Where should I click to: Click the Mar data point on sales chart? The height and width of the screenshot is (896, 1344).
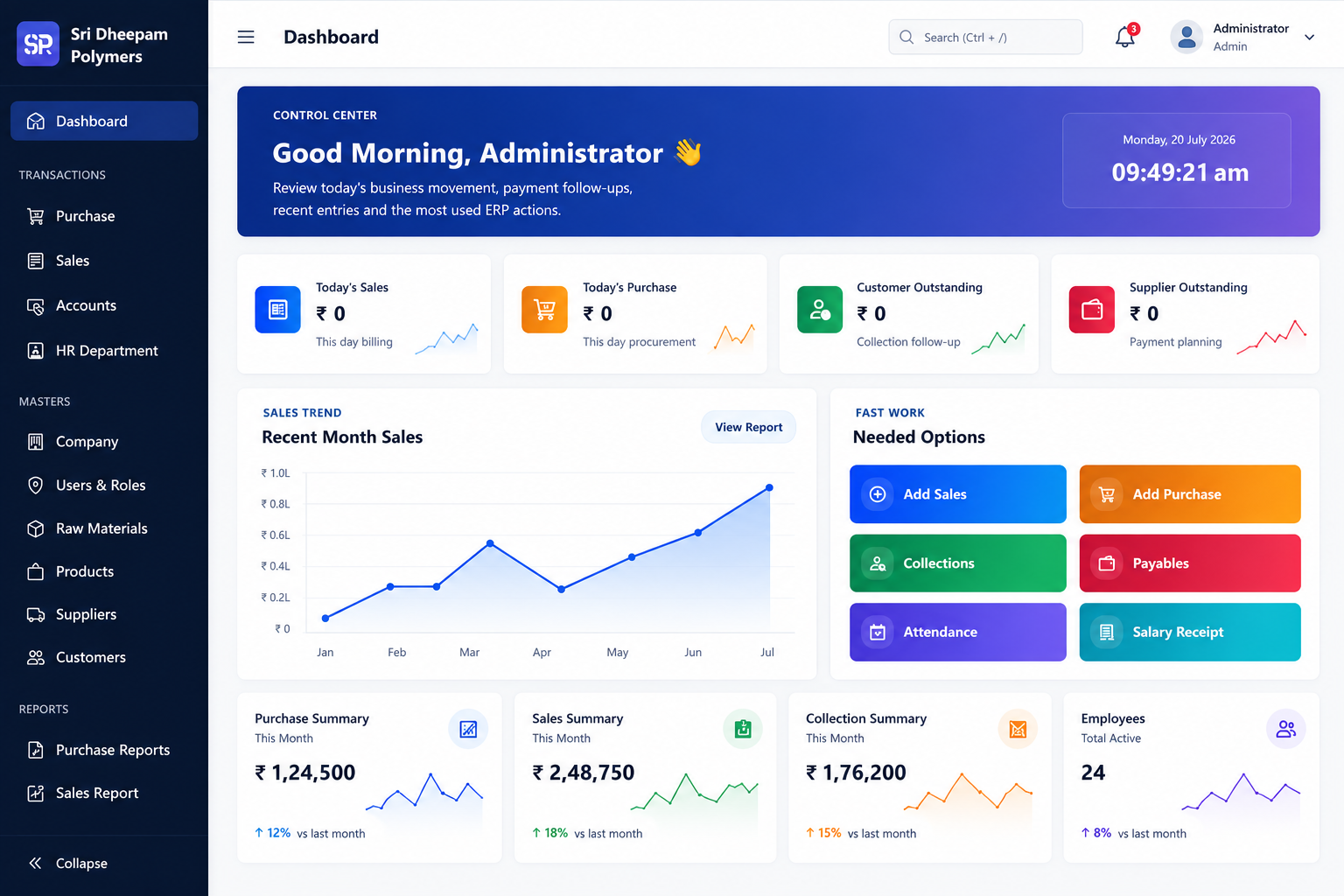[490, 543]
